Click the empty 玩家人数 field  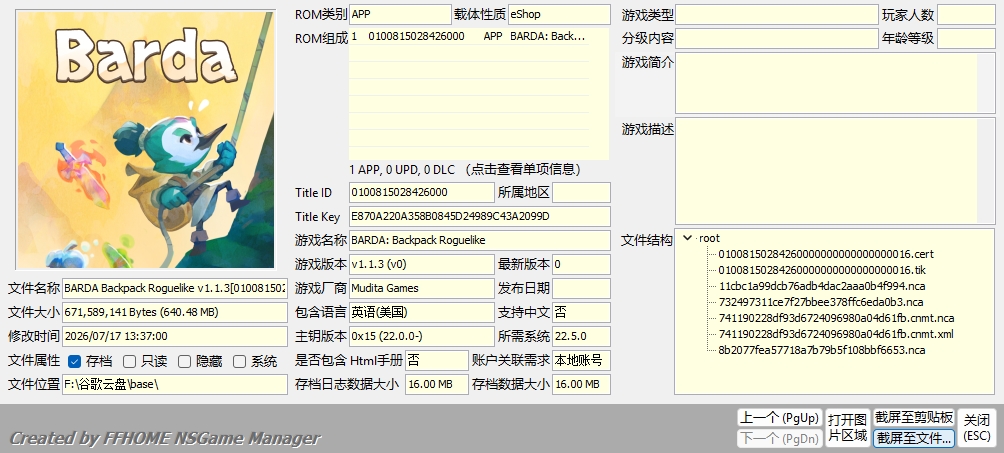[966, 15]
